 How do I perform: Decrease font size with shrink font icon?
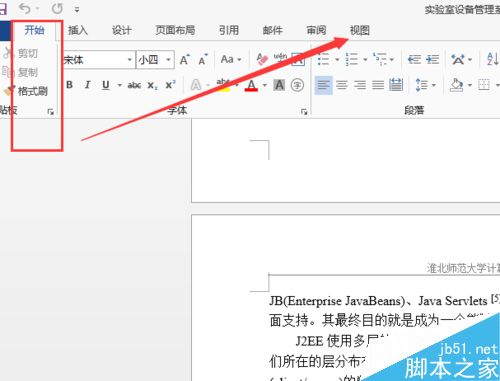tap(203, 60)
